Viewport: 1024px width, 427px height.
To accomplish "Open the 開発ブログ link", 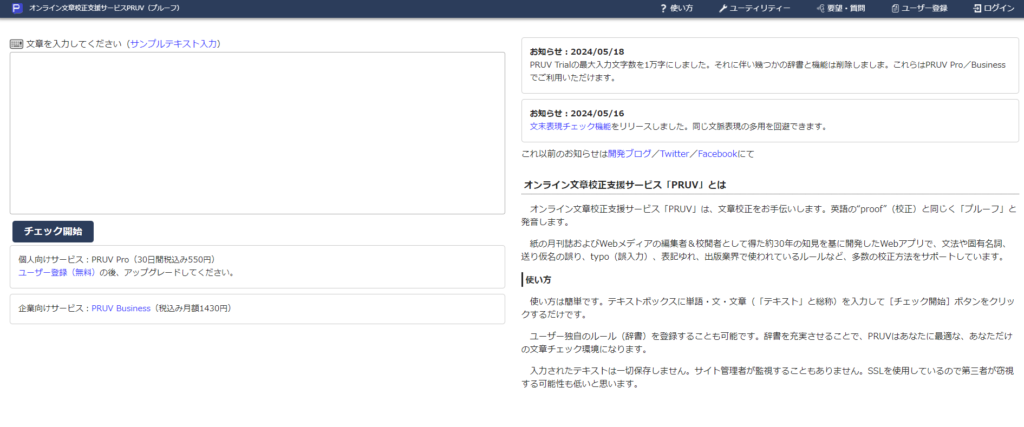I will (x=630, y=153).
